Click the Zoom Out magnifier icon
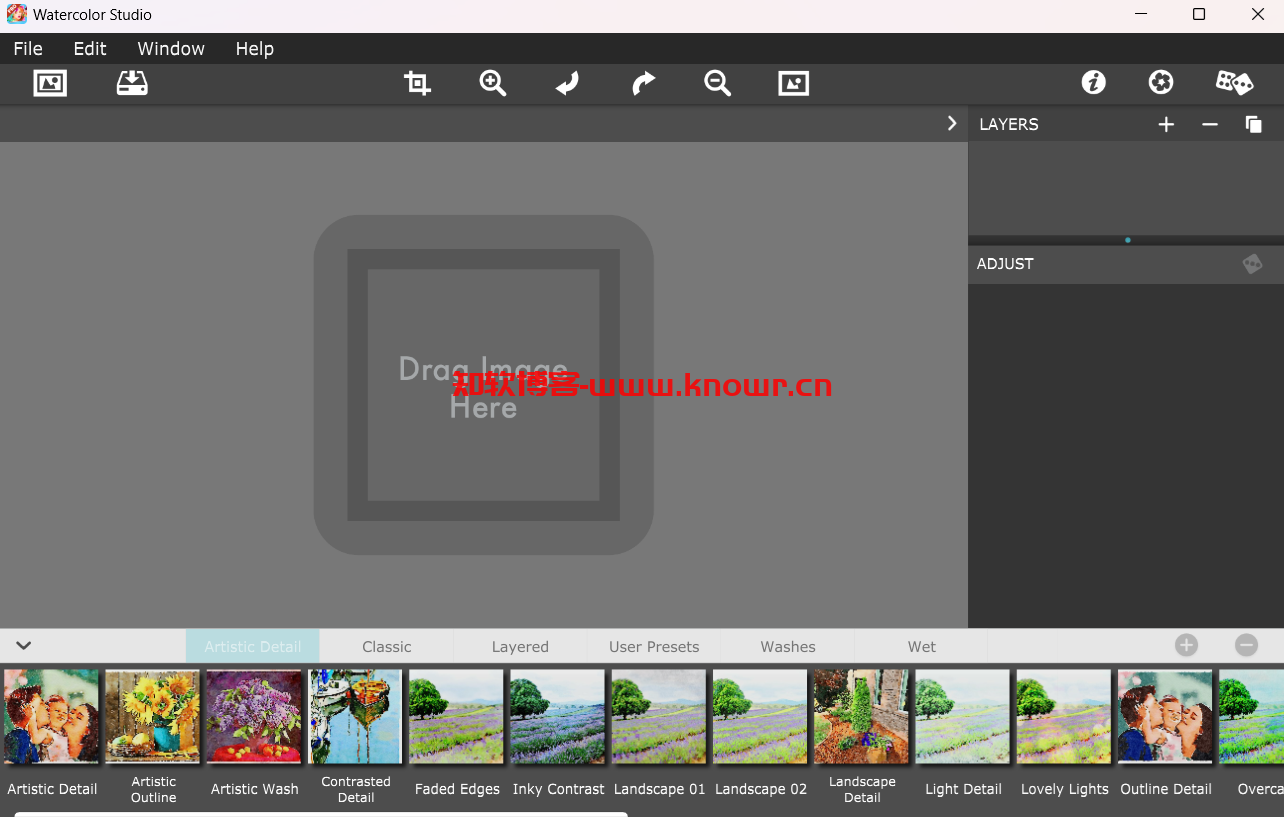 tap(718, 83)
